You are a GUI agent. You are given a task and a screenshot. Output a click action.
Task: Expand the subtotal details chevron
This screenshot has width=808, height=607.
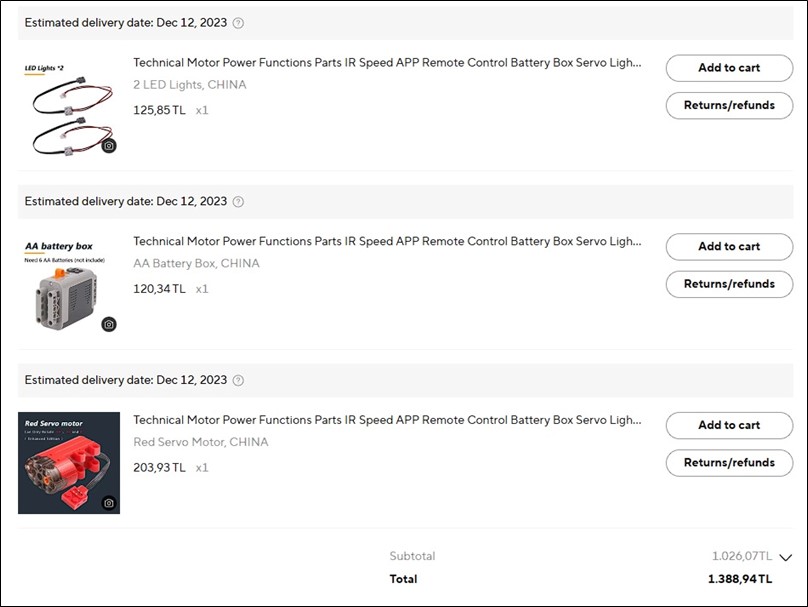[785, 558]
